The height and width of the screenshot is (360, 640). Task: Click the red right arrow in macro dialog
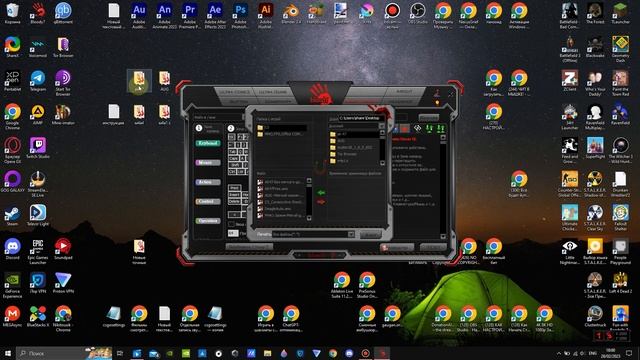(321, 202)
